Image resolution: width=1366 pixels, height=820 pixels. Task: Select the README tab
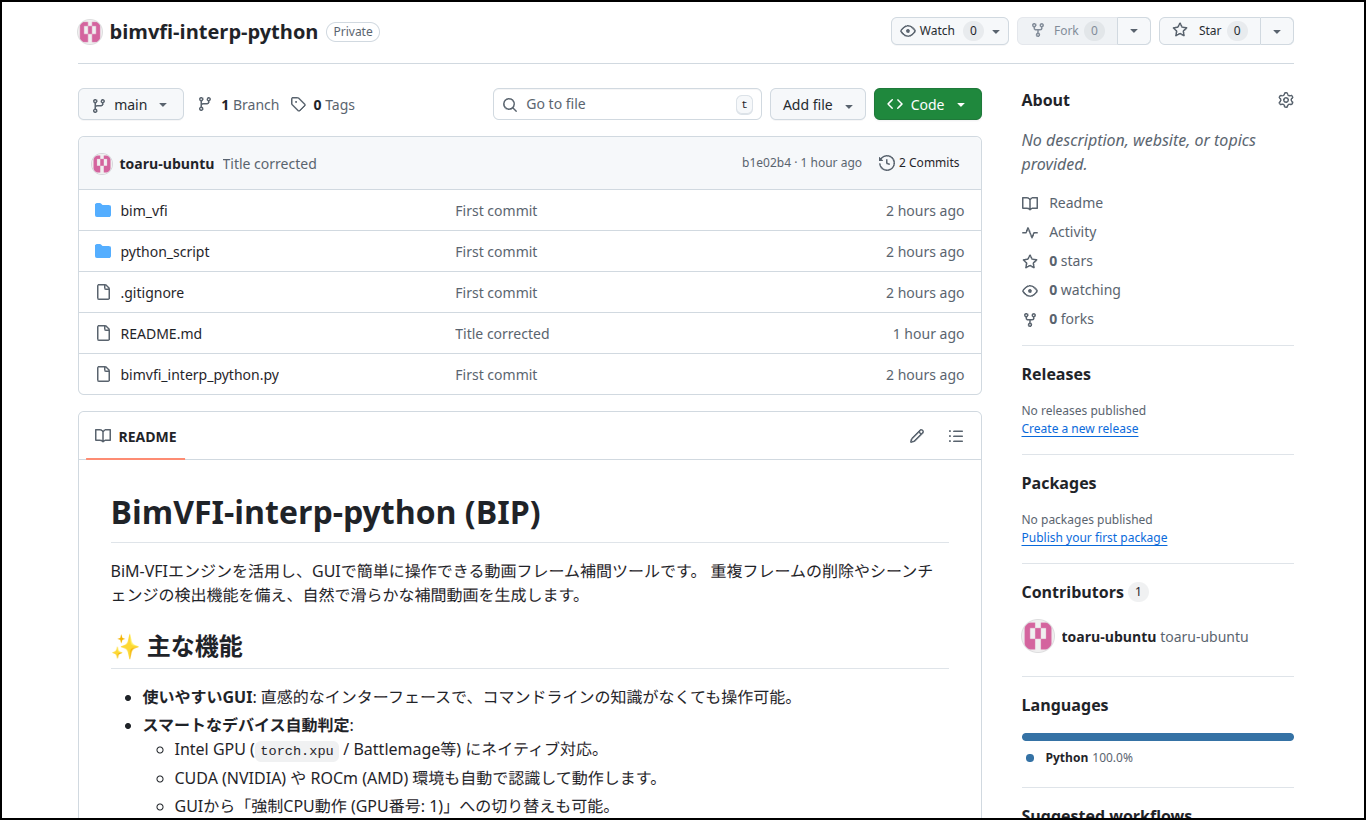pos(136,437)
